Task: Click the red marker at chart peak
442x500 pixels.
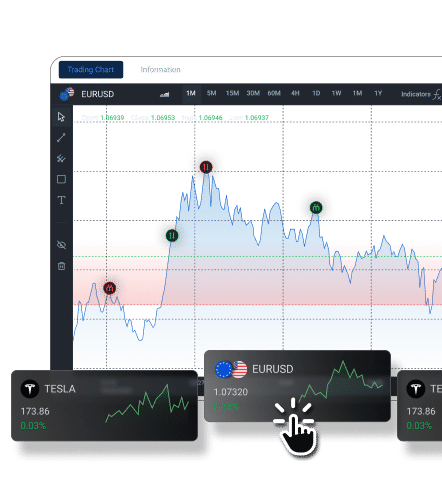Action: [206, 167]
